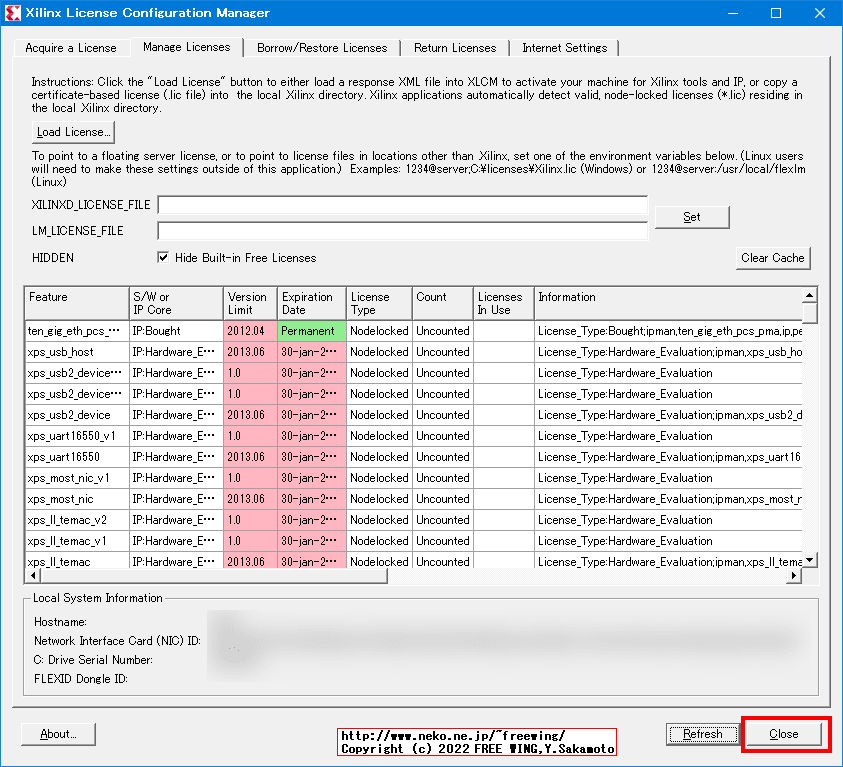Image resolution: width=843 pixels, height=767 pixels.
Task: Click the Version Limit column header
Action: point(251,303)
